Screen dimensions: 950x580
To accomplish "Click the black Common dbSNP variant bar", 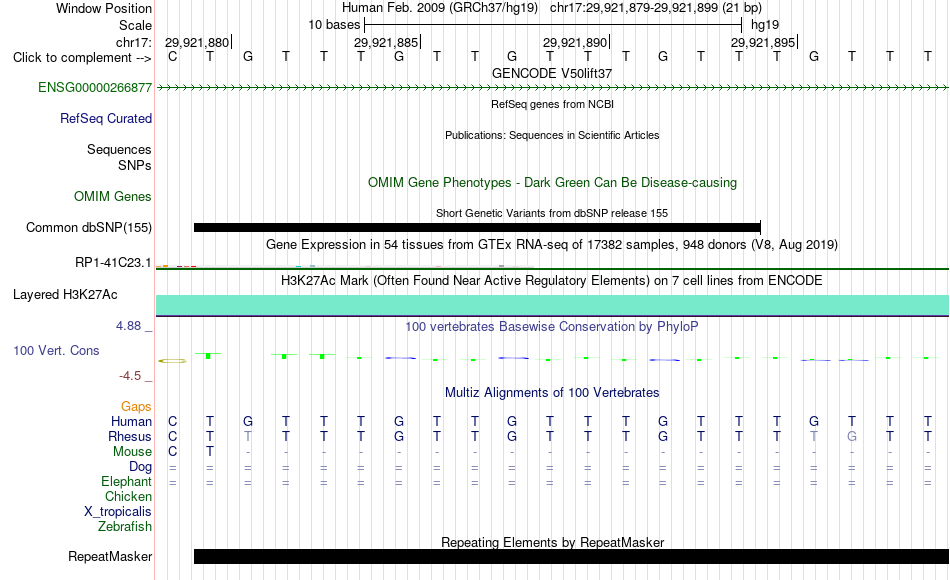I will point(477,228).
